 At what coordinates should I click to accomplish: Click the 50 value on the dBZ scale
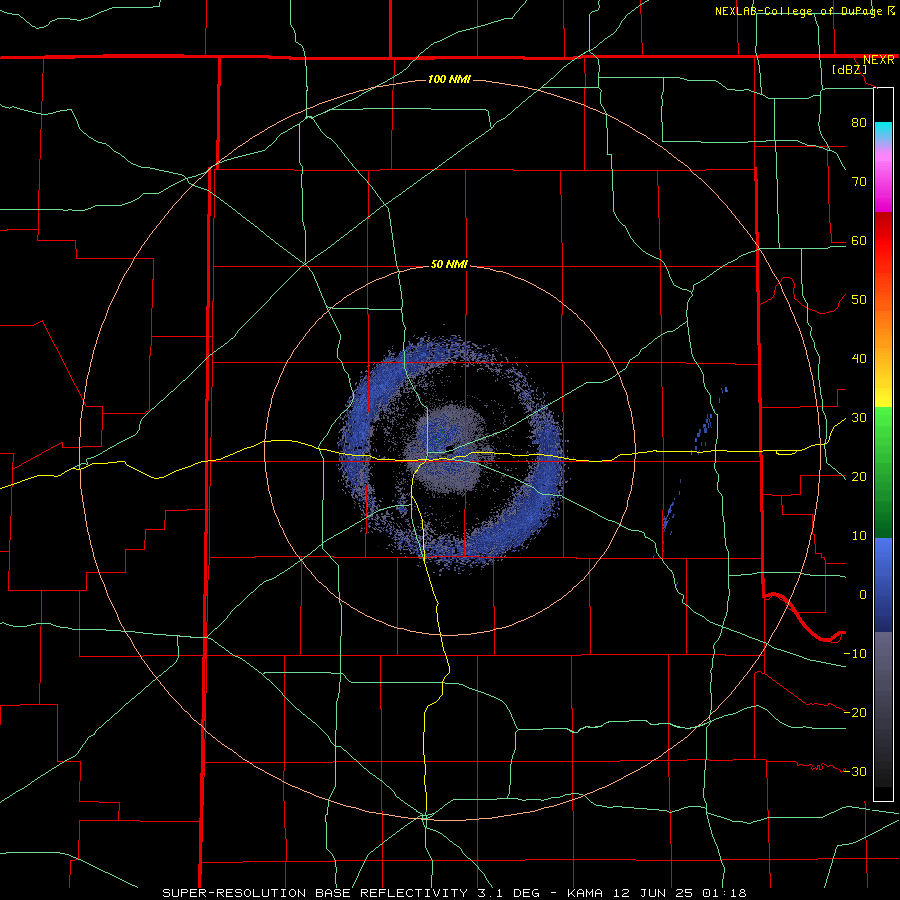coord(859,300)
